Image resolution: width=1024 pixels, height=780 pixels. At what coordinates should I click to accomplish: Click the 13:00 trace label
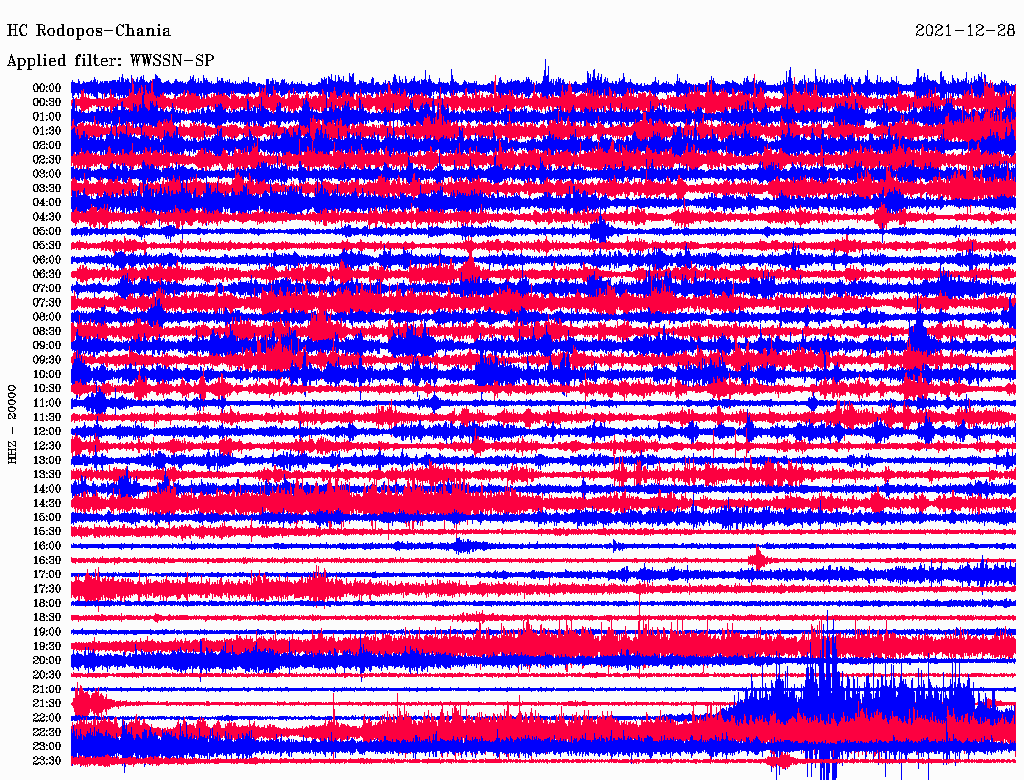pyautogui.click(x=47, y=460)
